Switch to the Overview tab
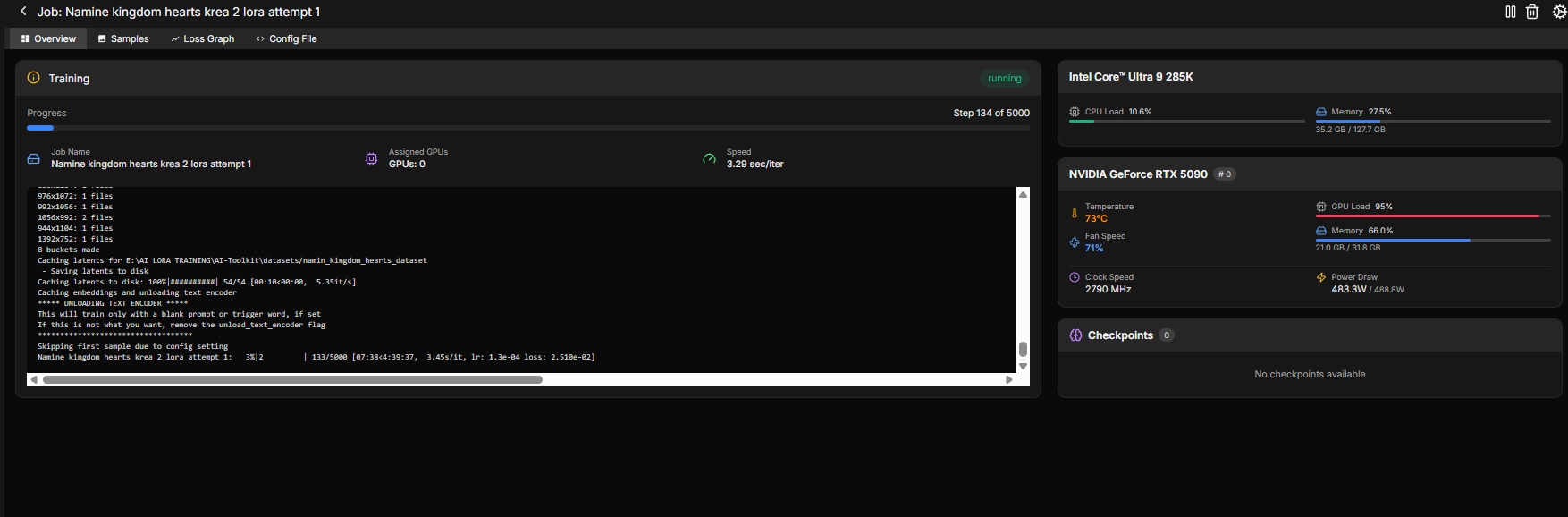The image size is (1568, 517). click(x=48, y=38)
